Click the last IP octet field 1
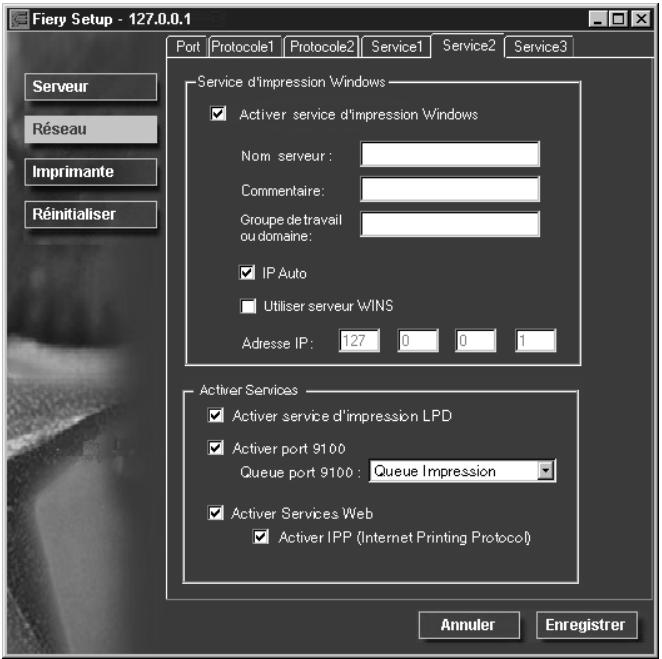 [535, 341]
